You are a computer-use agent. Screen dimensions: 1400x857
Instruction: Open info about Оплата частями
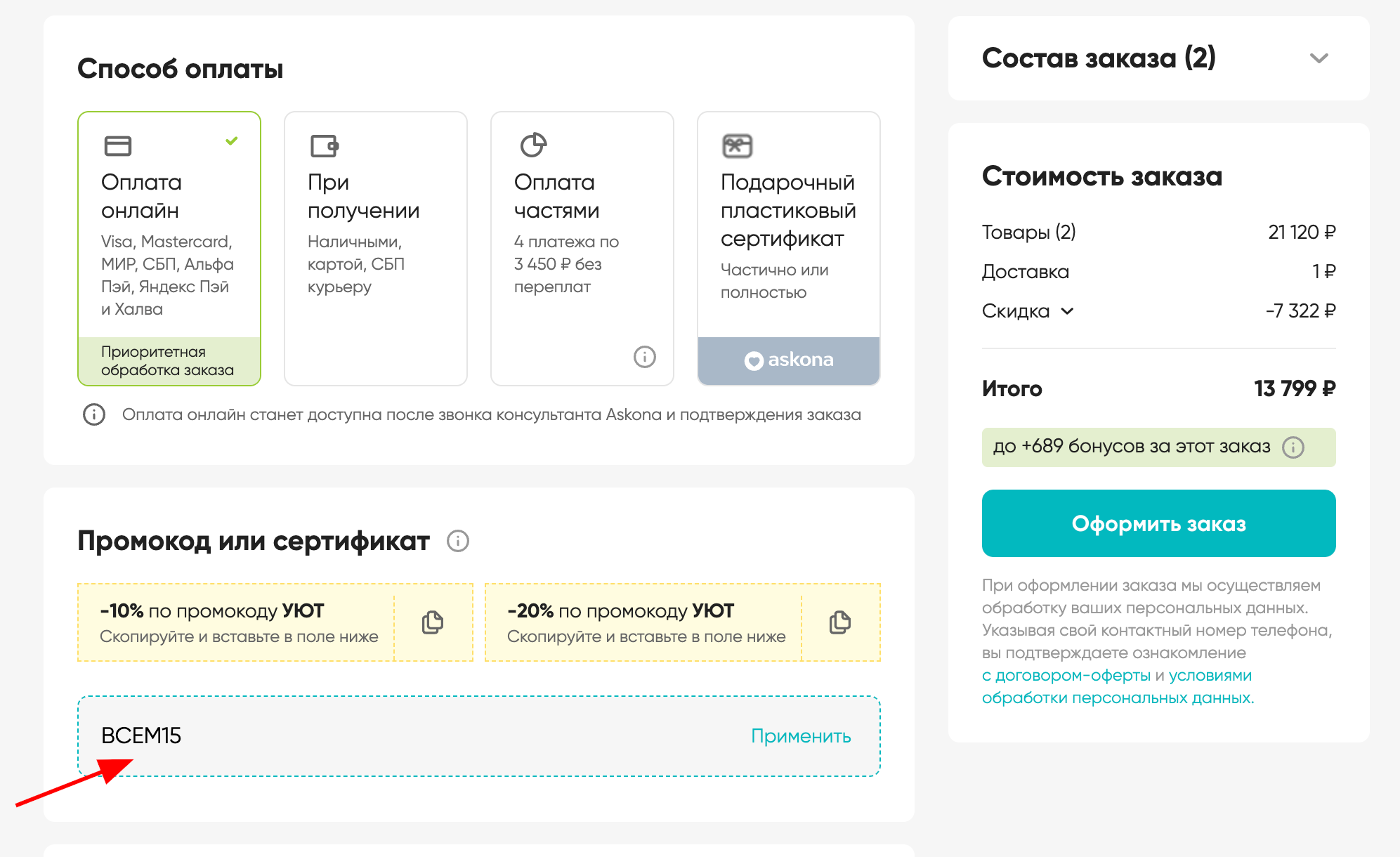click(x=644, y=357)
